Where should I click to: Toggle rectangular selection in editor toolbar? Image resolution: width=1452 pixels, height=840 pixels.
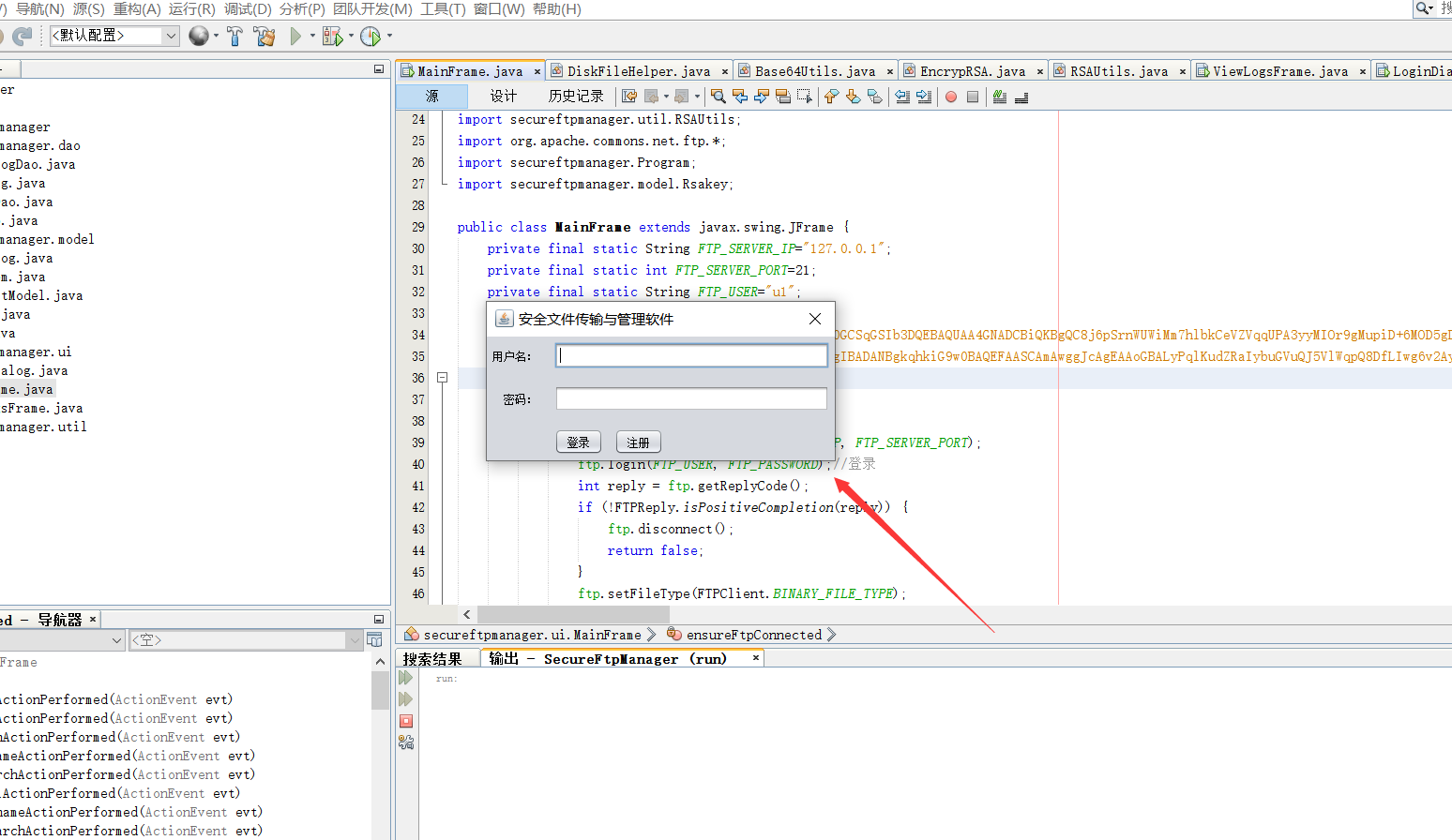(x=805, y=97)
